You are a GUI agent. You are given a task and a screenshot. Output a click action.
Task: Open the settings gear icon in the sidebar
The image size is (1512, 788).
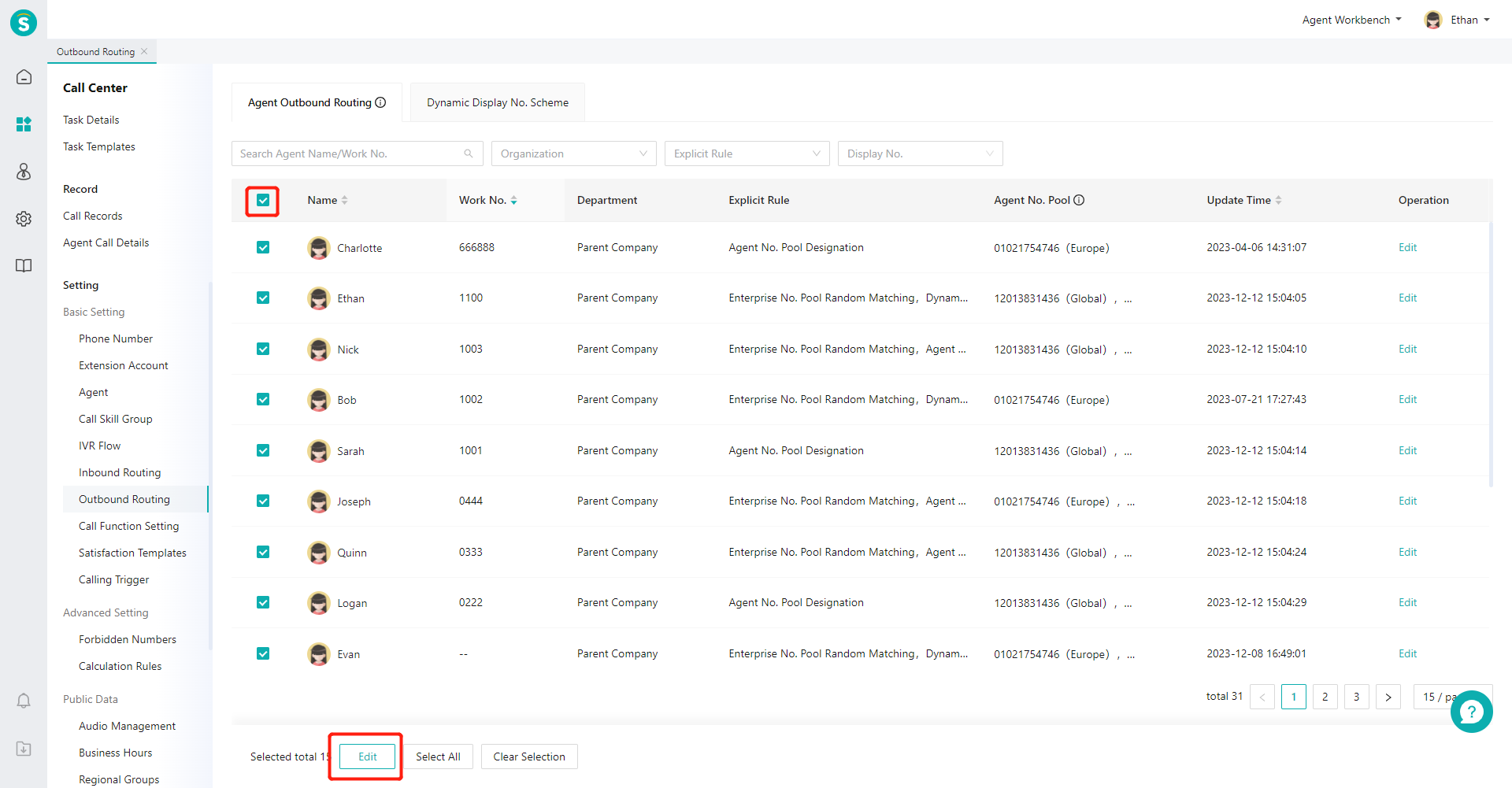24,219
